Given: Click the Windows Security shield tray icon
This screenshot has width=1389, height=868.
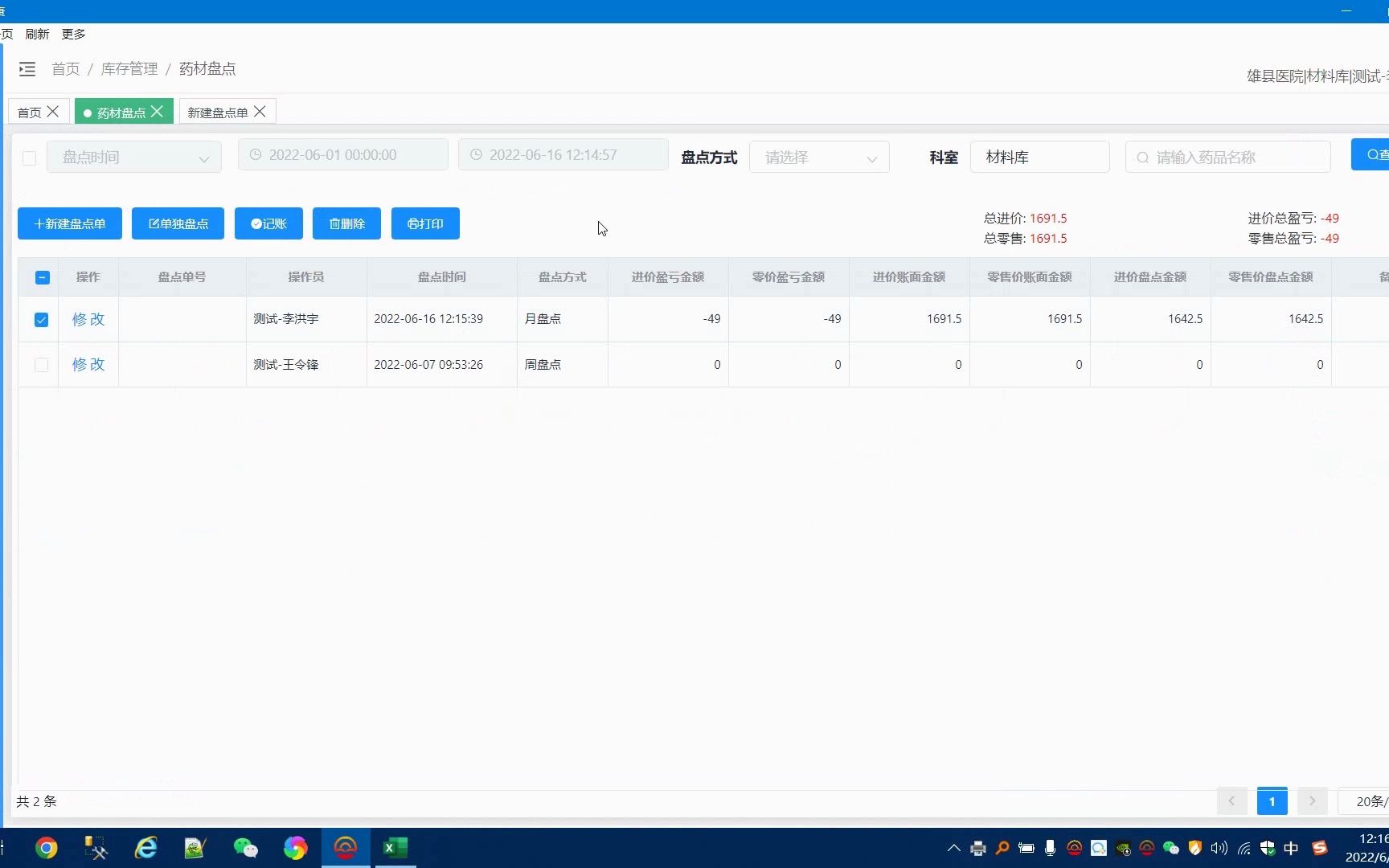Looking at the screenshot, I should coord(1268,848).
